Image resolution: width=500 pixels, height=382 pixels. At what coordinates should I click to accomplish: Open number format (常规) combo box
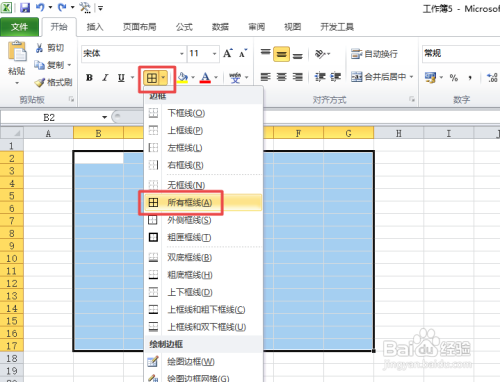point(461,54)
